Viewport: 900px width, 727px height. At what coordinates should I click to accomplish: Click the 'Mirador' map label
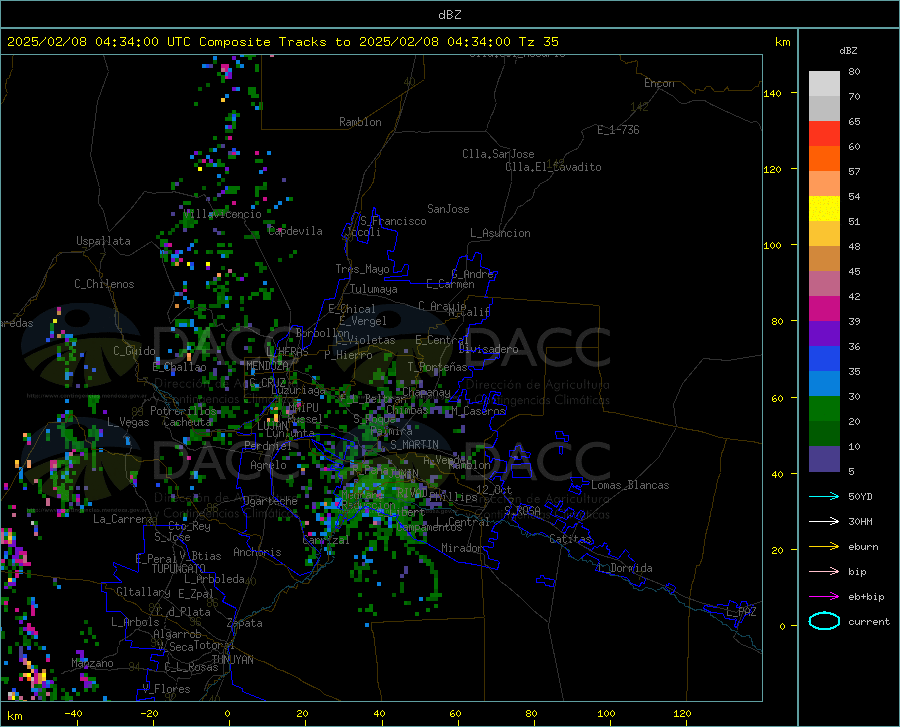click(x=462, y=548)
